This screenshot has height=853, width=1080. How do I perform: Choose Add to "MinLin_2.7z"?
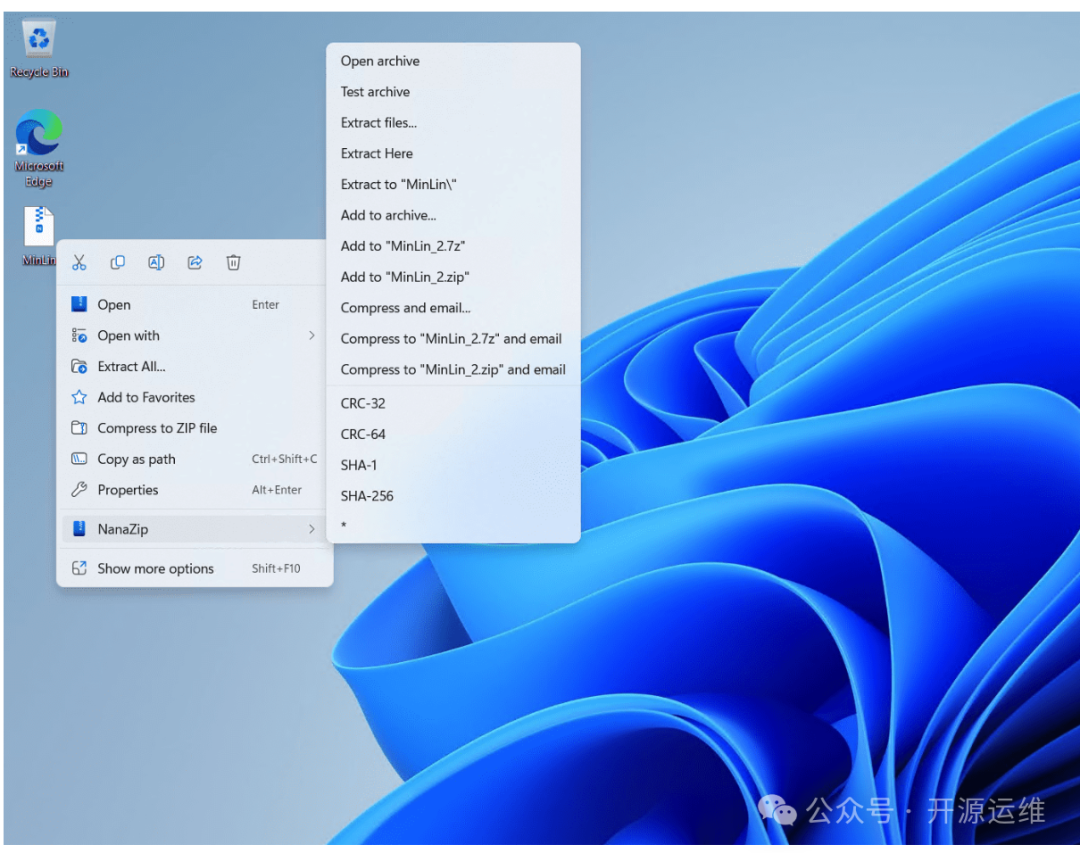click(453, 246)
